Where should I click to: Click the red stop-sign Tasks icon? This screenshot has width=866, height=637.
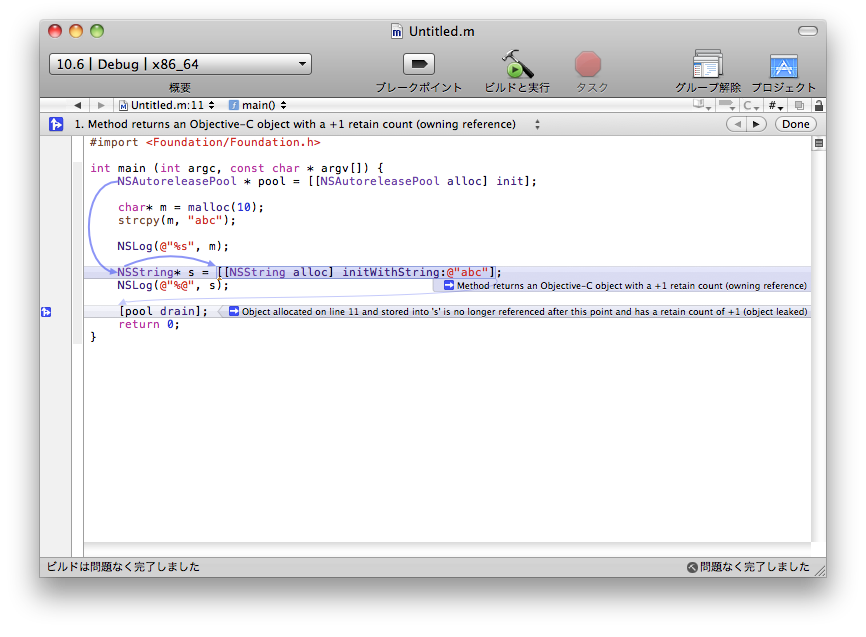point(588,64)
